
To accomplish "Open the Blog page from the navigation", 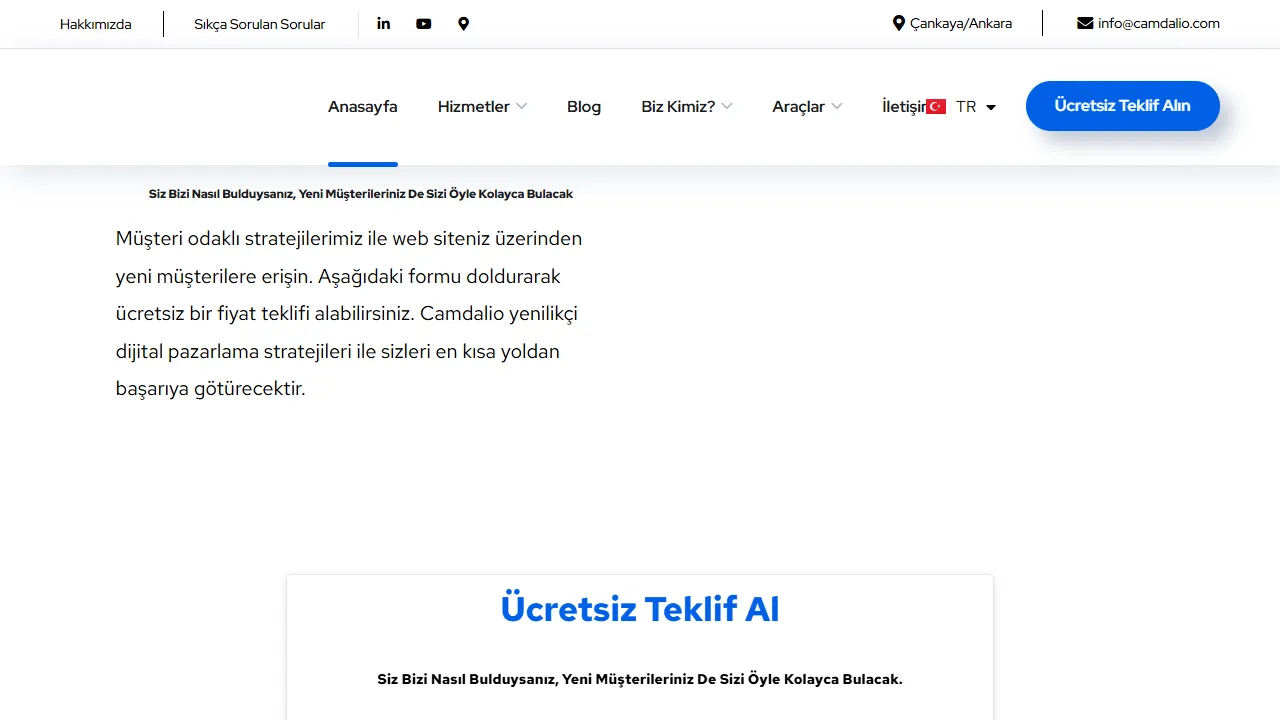I will tap(584, 106).
